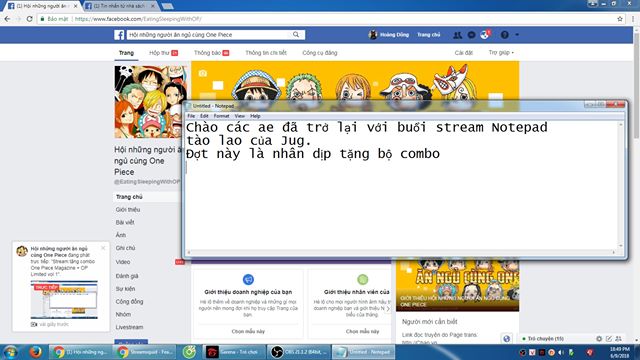640x360 pixels.
Task: Go to Trang chủ in Facebook header
Action: [429, 35]
